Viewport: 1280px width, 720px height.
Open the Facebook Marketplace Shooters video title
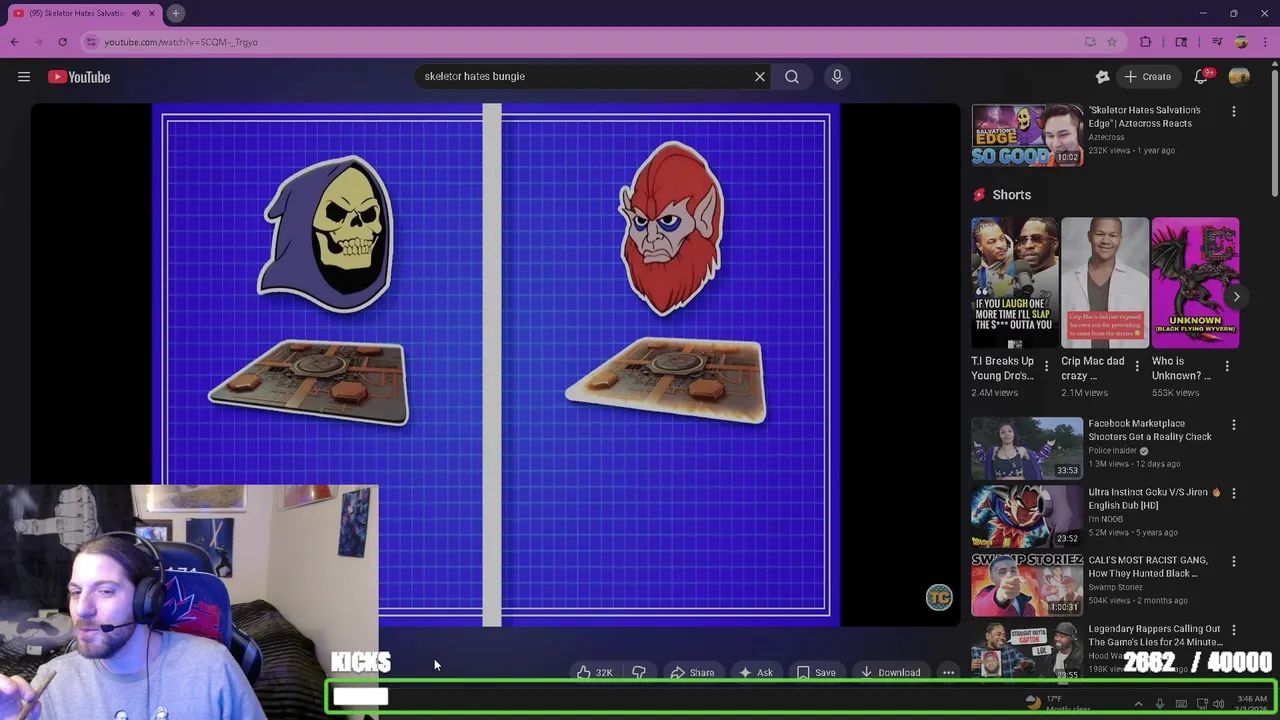pos(1150,430)
